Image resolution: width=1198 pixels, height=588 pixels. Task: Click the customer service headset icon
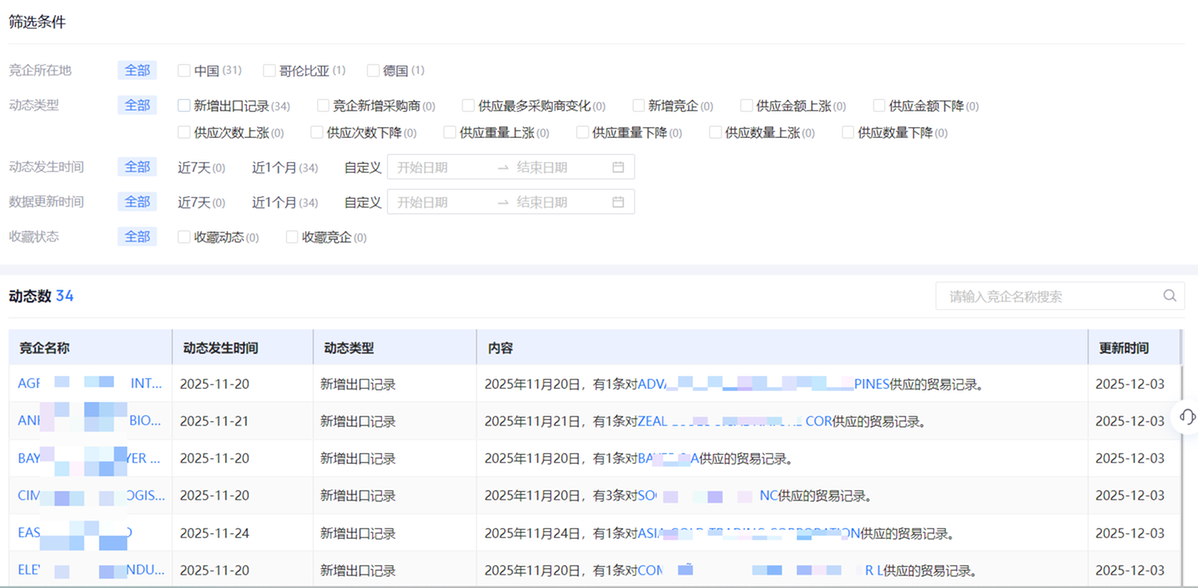1187,417
